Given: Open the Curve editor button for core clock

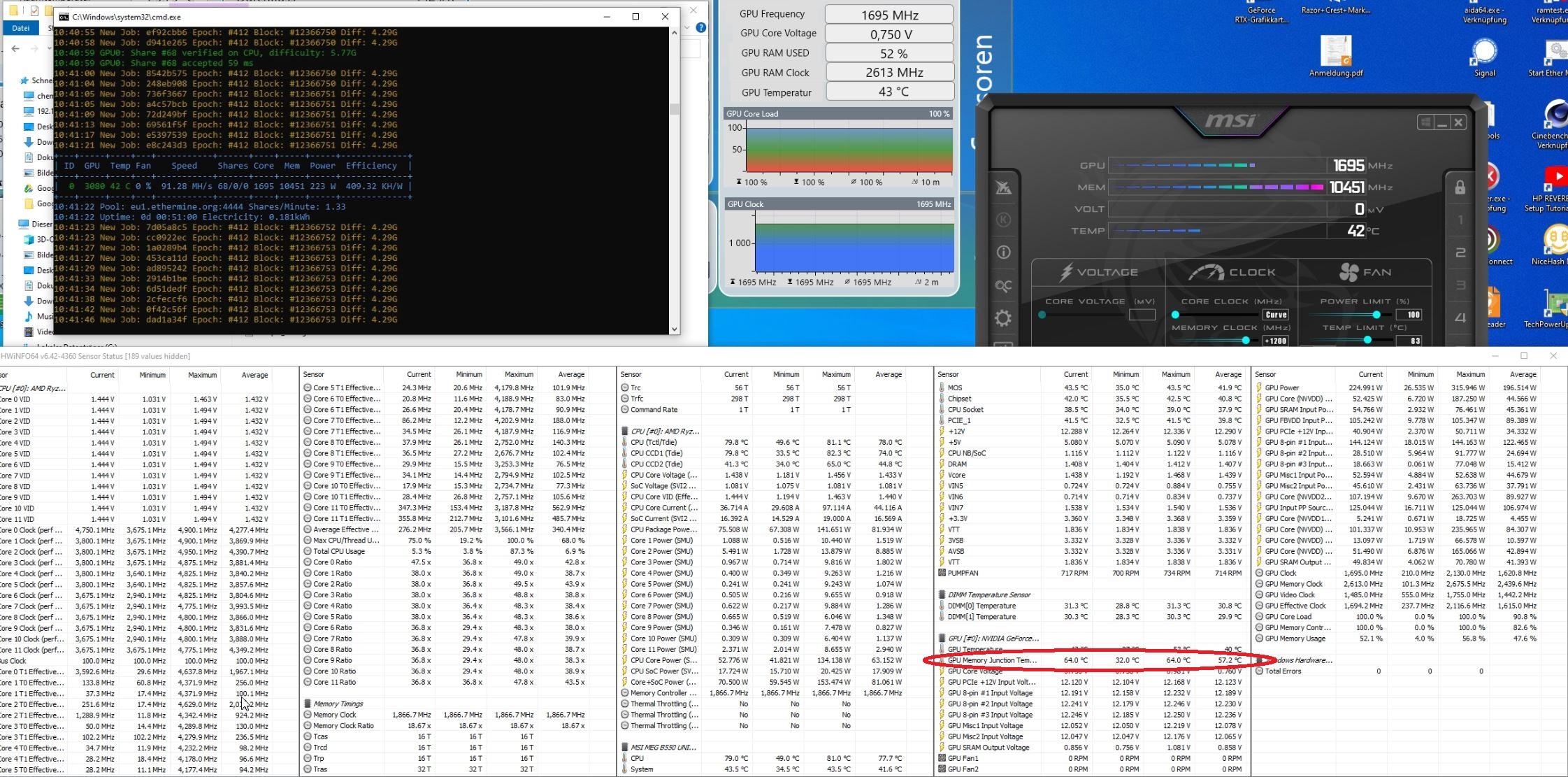Looking at the screenshot, I should click(1276, 315).
